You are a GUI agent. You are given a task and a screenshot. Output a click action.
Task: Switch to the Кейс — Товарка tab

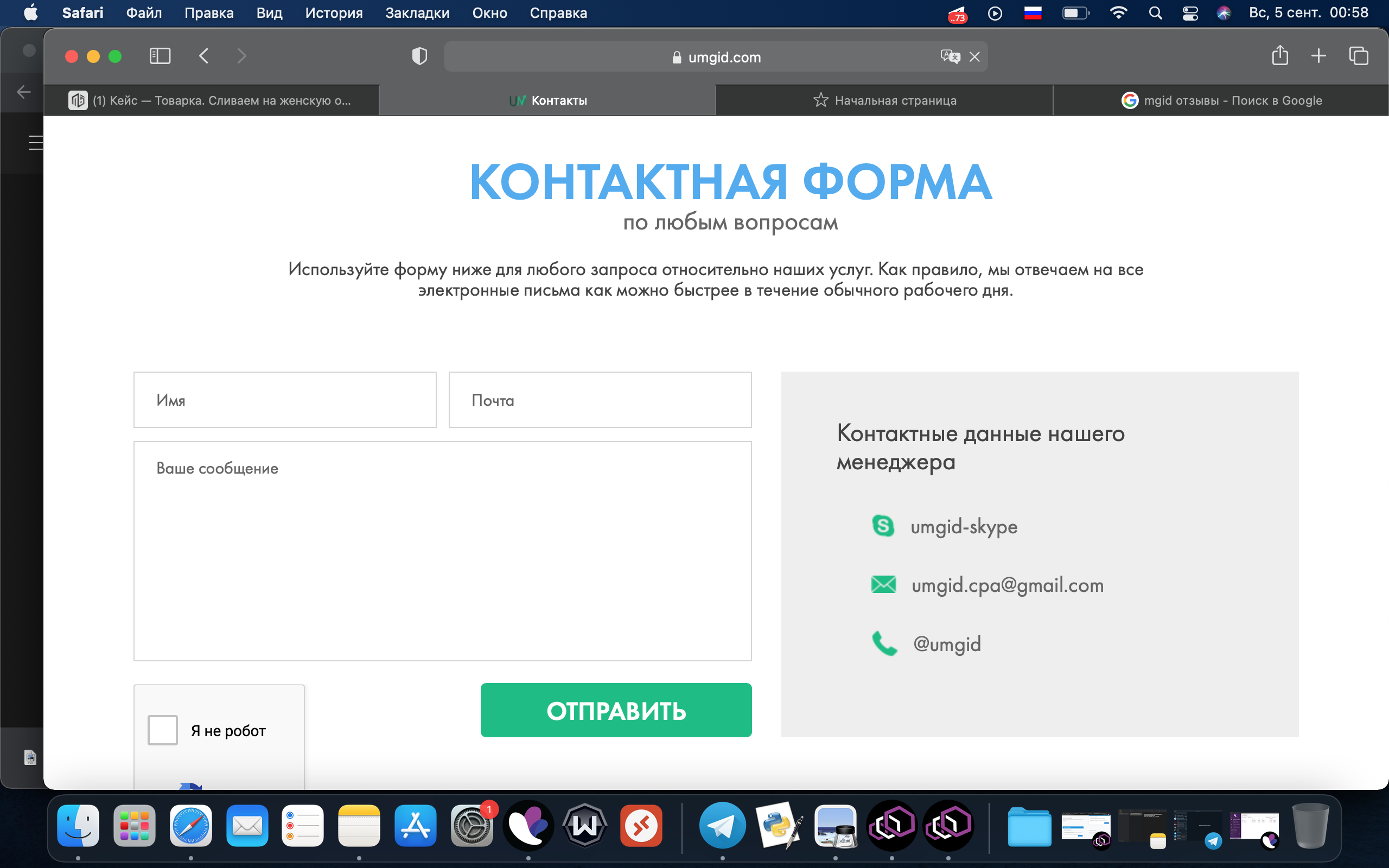click(x=211, y=100)
